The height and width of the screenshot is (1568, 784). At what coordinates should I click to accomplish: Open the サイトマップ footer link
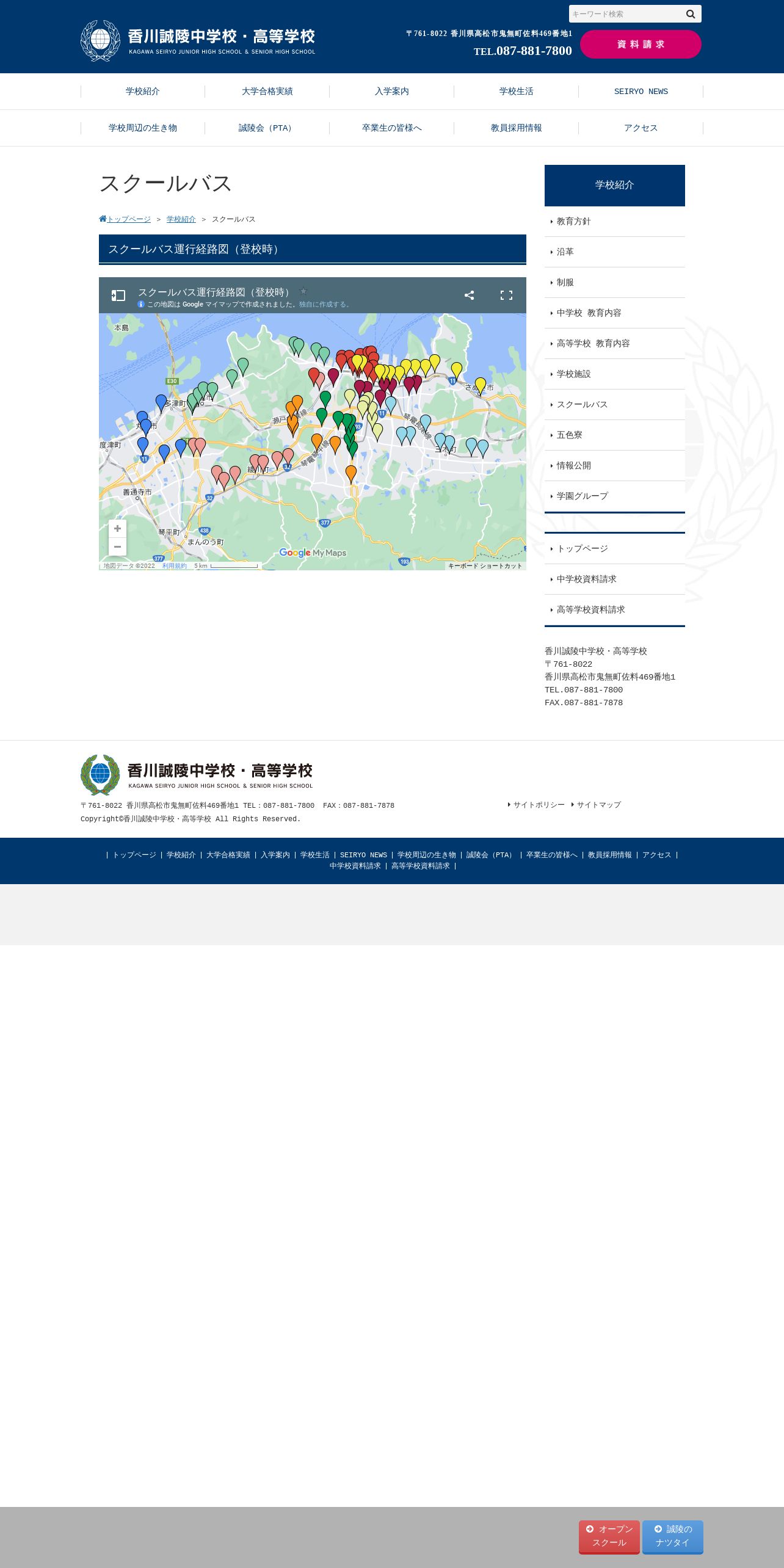click(599, 805)
